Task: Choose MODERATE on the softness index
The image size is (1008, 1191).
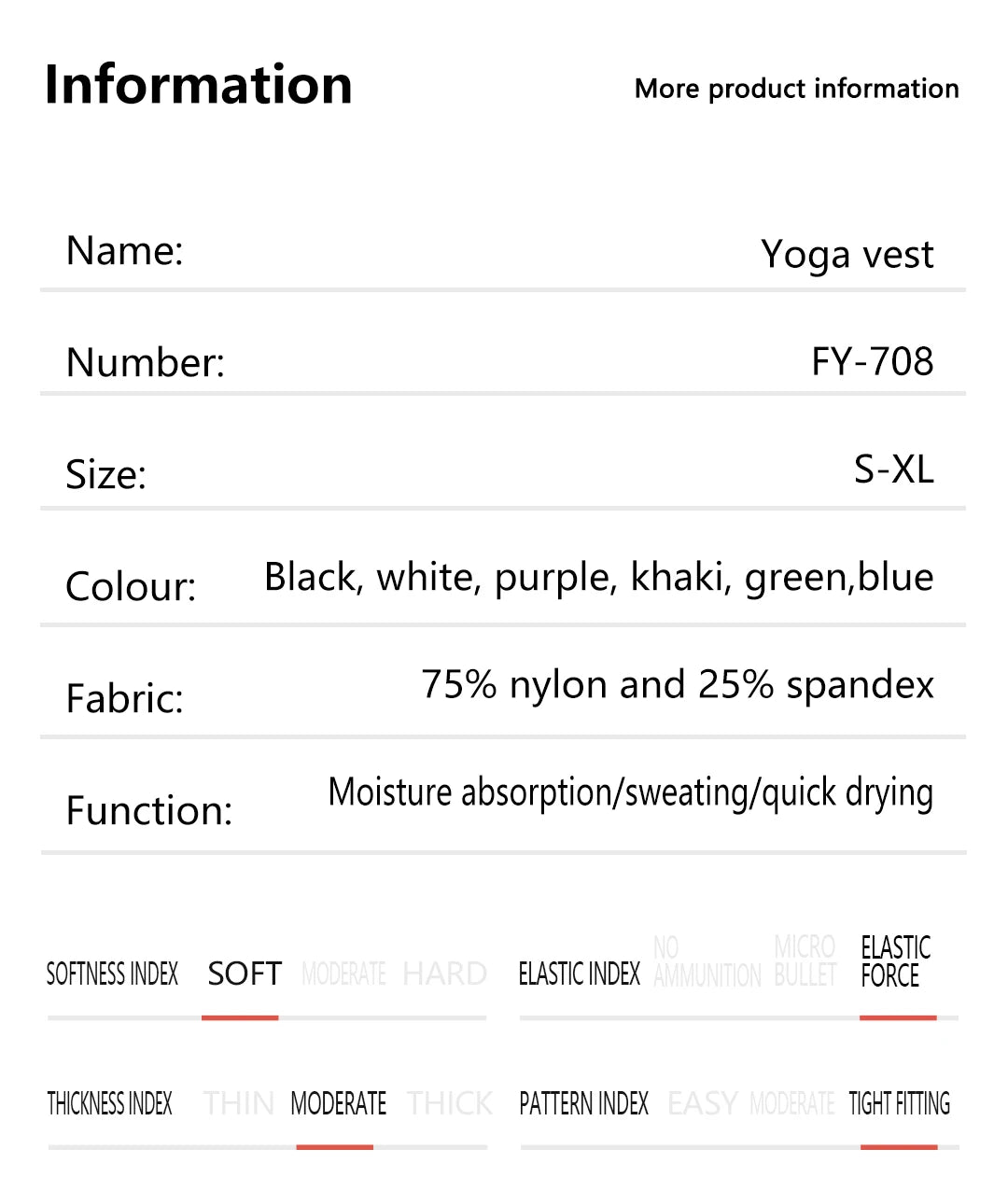Action: click(x=343, y=974)
